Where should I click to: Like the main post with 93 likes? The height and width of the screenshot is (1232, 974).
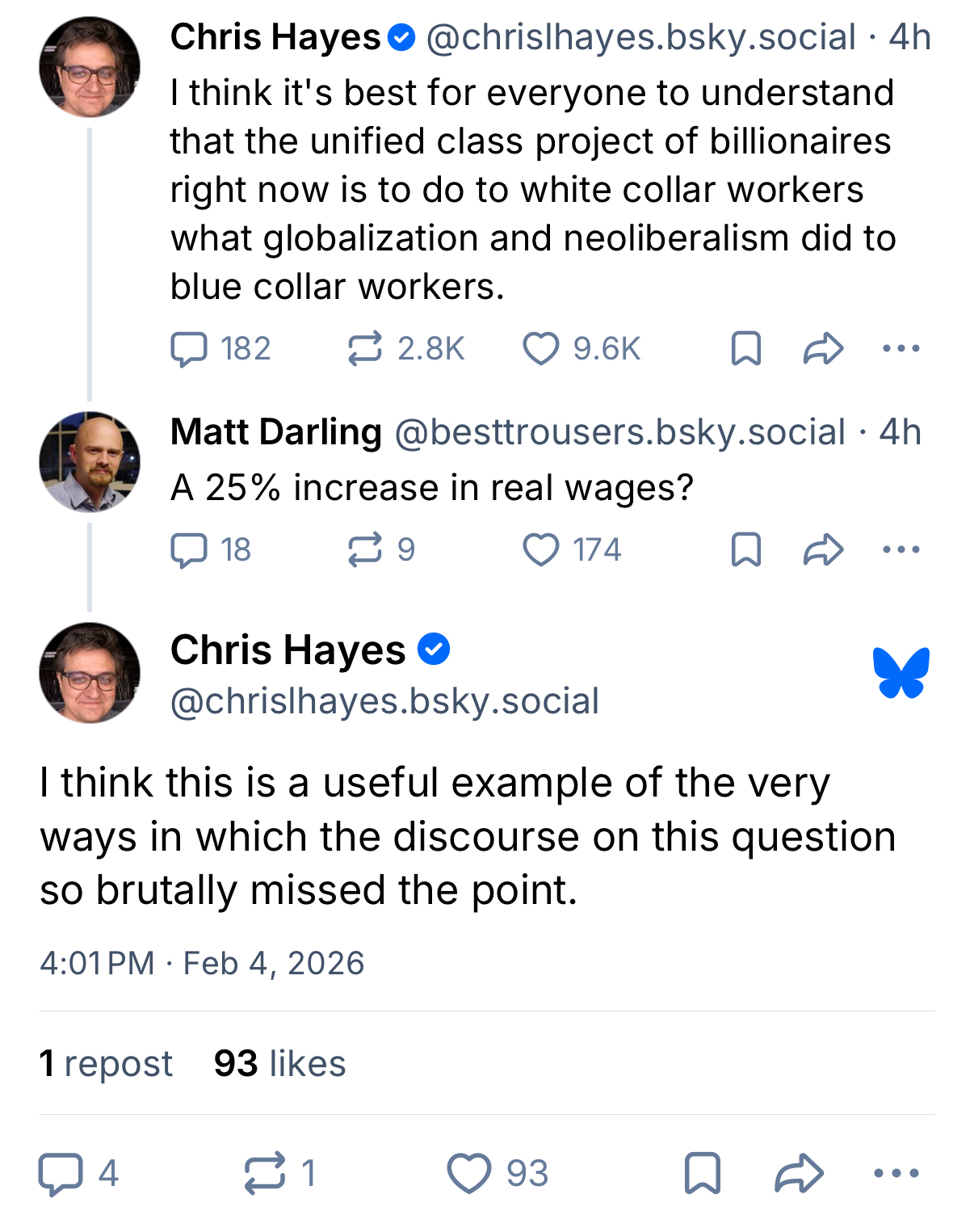click(469, 1173)
